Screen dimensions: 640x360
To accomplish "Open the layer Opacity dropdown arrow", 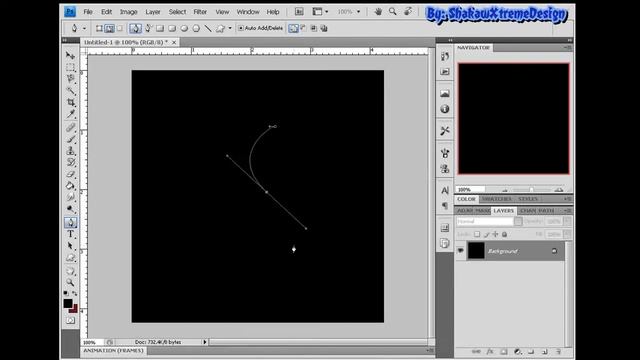I will pyautogui.click(x=567, y=221).
